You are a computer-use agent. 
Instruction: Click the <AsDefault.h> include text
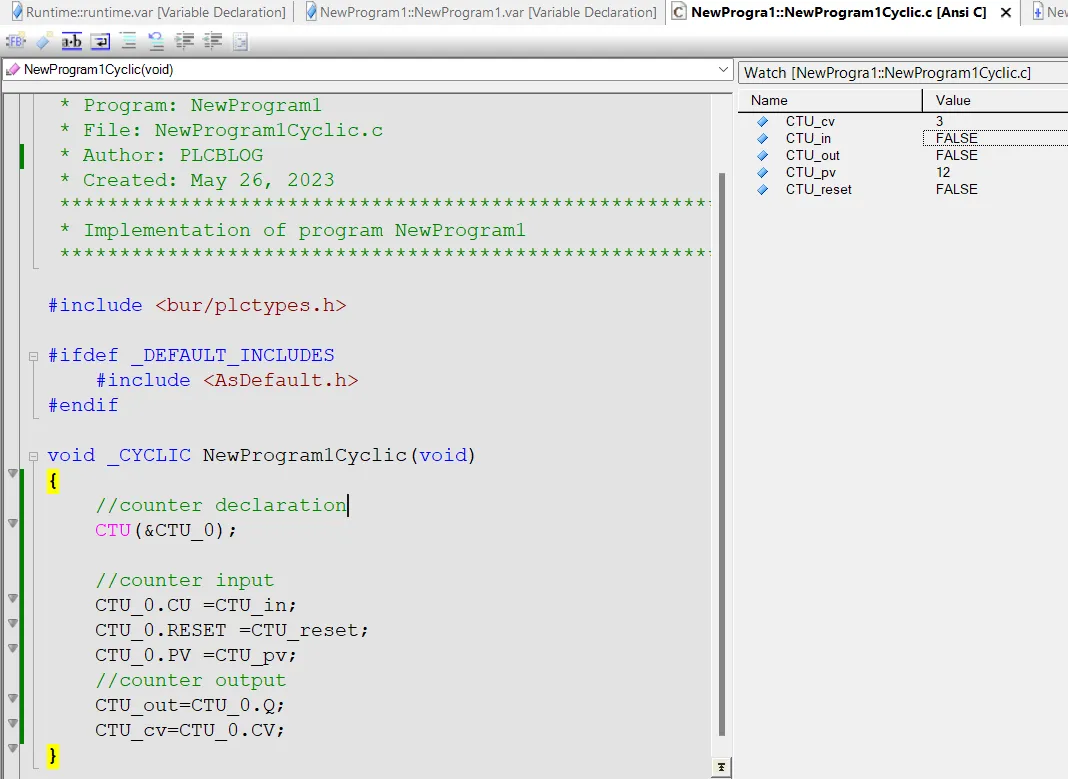click(281, 381)
